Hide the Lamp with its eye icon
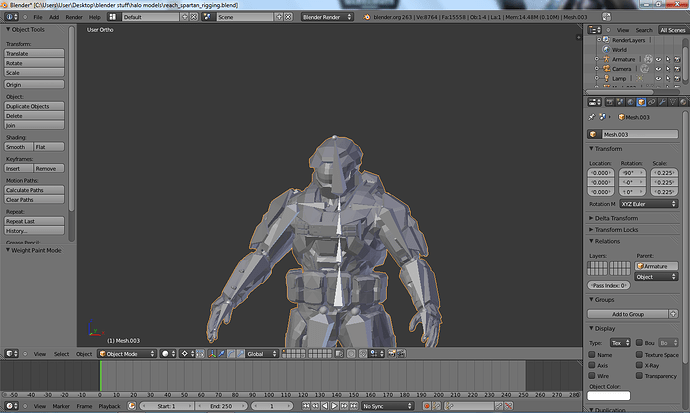Screen dimensions: 690x413 coord(658,79)
